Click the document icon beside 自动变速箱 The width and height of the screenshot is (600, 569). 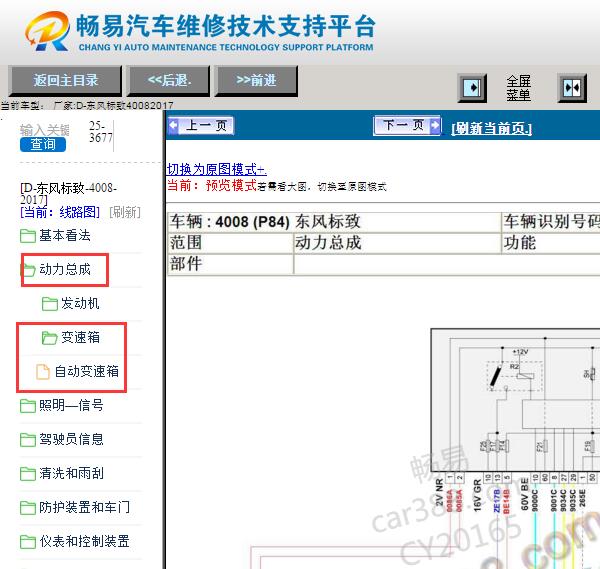coord(43,372)
